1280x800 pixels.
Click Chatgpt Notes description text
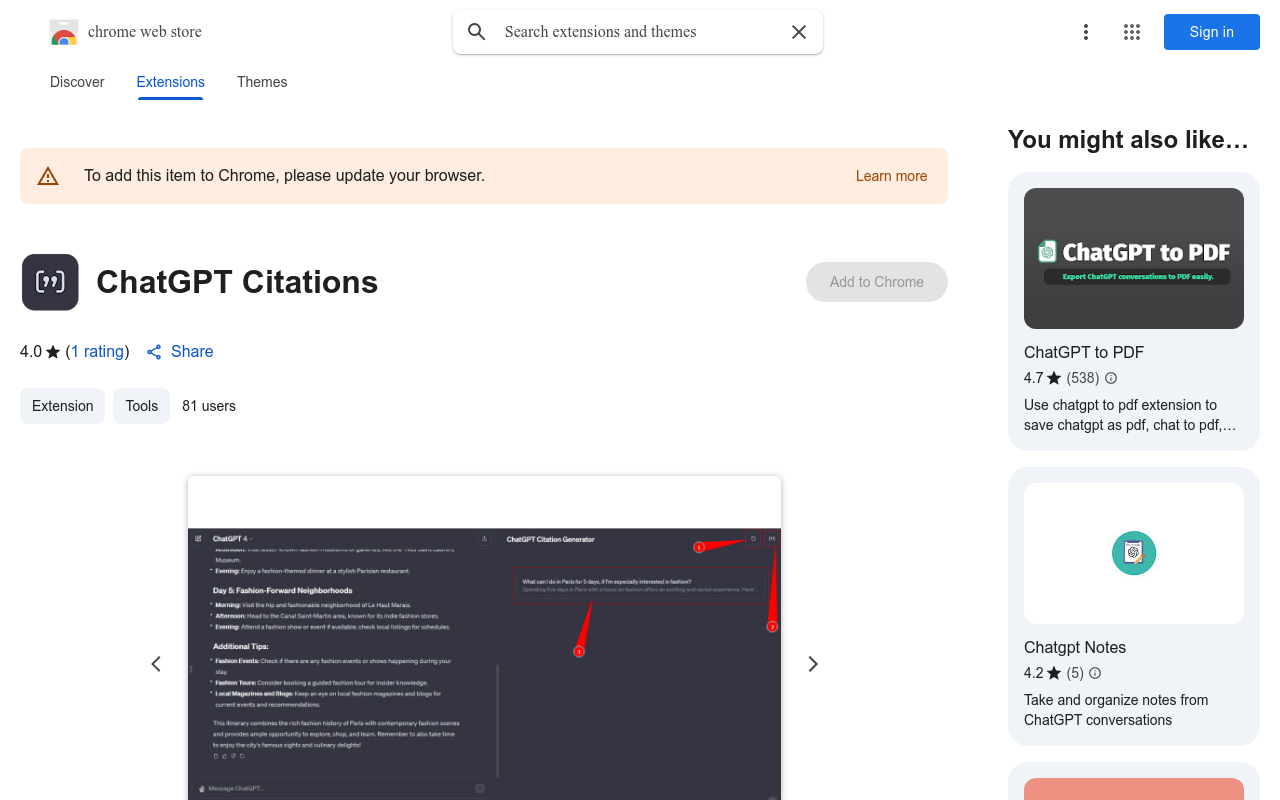coord(1116,710)
